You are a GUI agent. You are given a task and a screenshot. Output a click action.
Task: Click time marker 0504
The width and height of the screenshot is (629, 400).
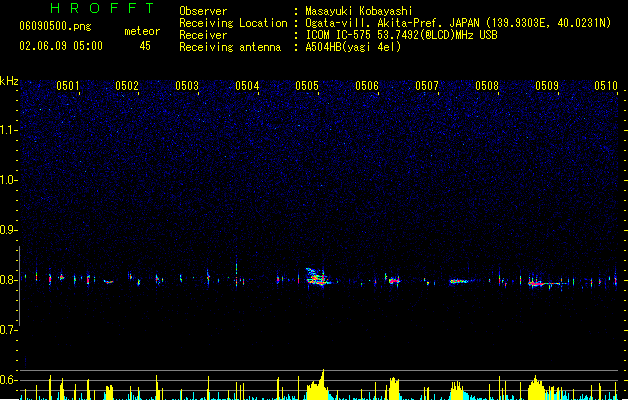click(x=247, y=86)
